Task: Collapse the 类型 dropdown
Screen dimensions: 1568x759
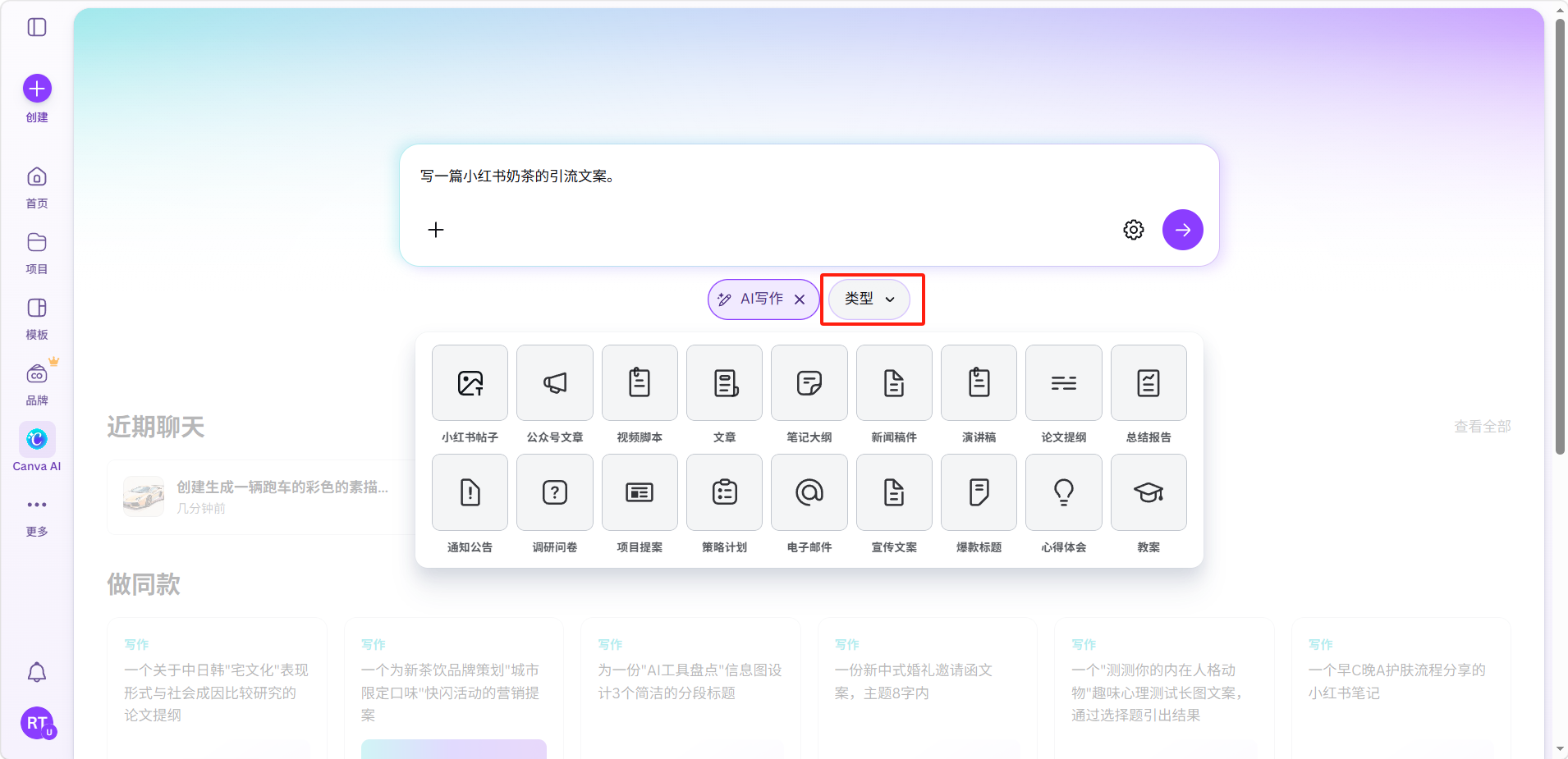Action: pos(869,299)
